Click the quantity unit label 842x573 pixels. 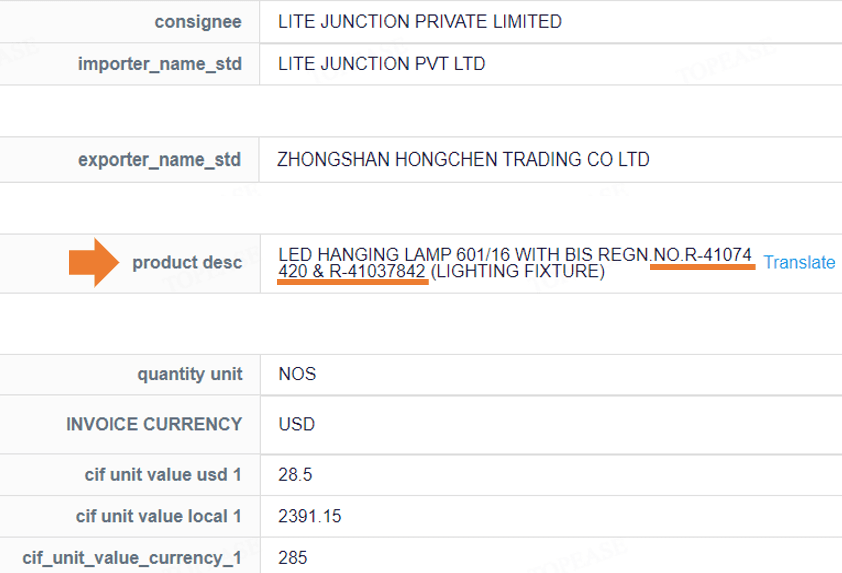pos(189,375)
